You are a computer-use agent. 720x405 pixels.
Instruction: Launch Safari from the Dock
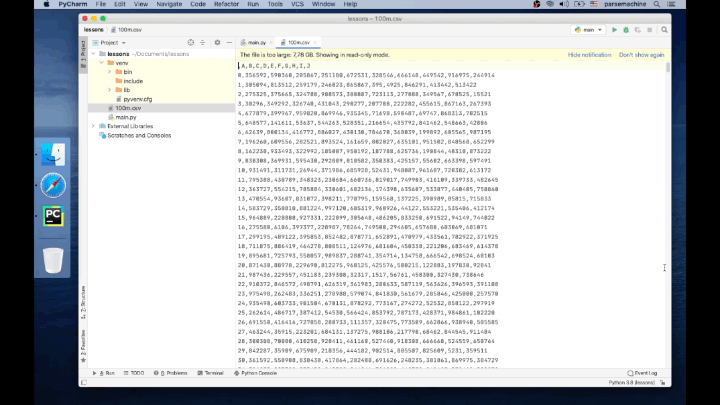pyautogui.click(x=53, y=185)
